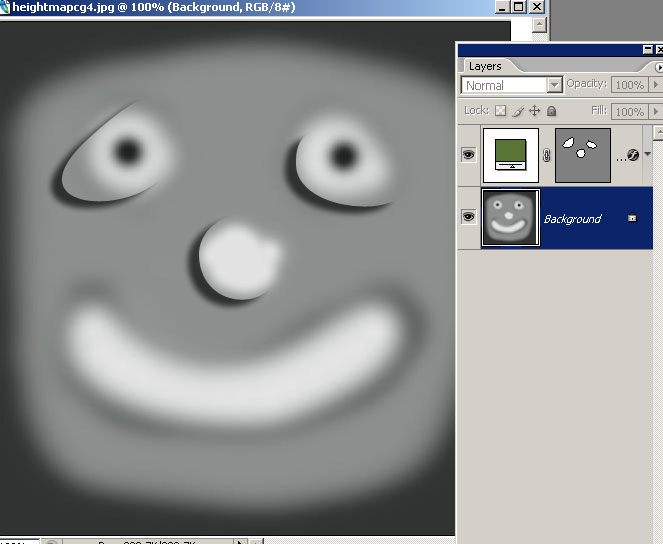Click the heightmapcg4.jpg title bar text
The image size is (663, 544).
(x=154, y=7)
